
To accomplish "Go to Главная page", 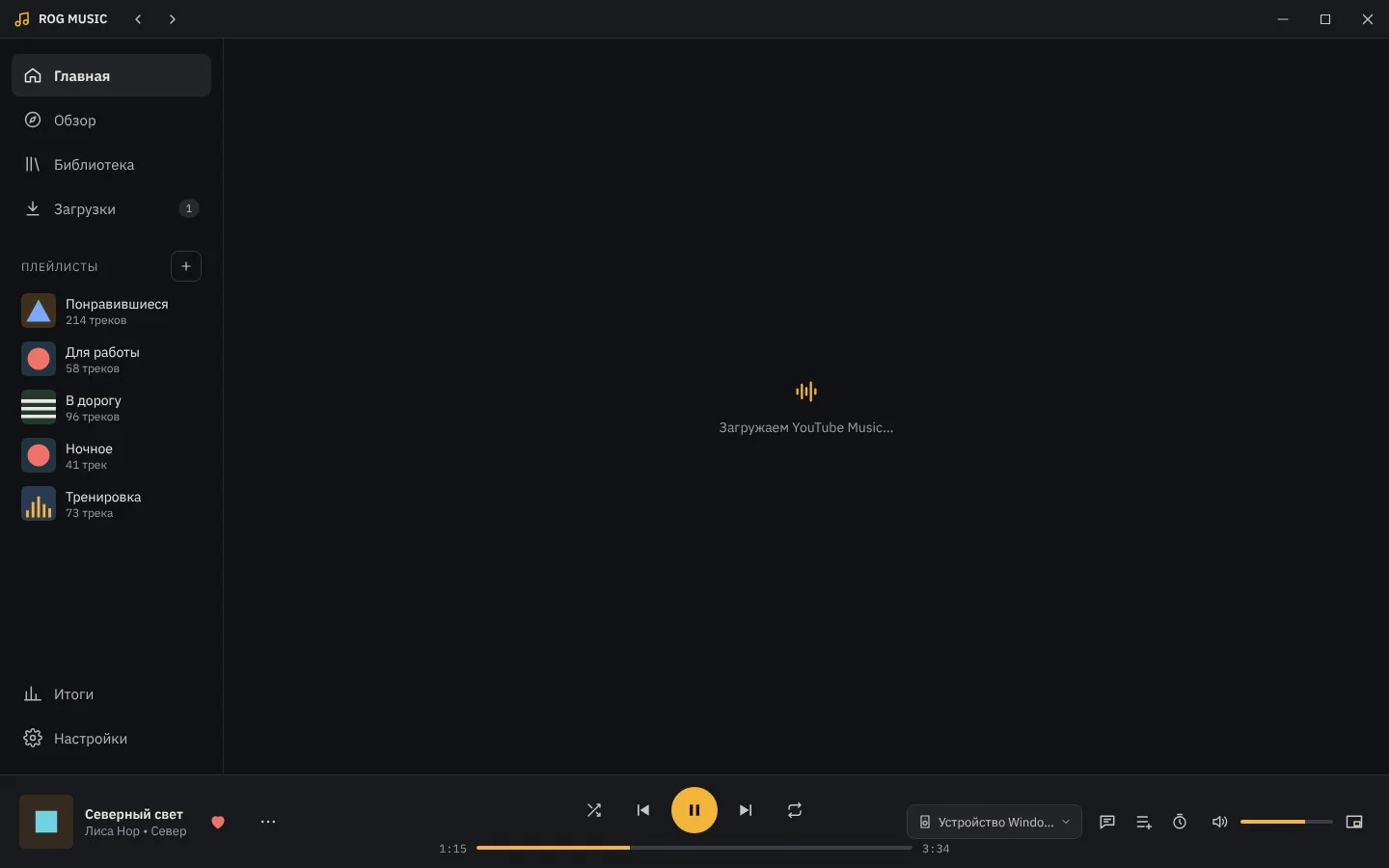I will point(111,75).
